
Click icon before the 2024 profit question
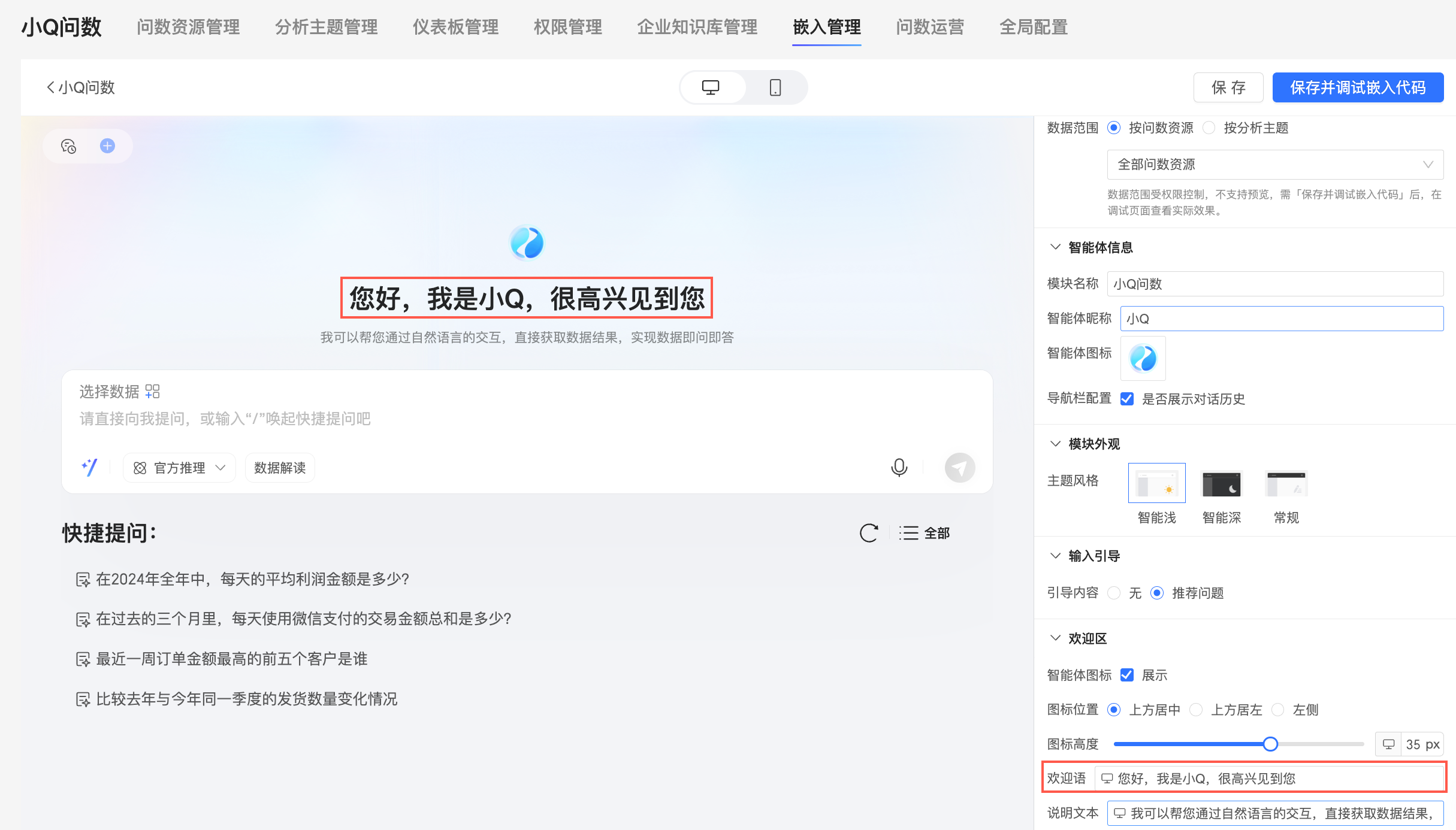point(83,580)
